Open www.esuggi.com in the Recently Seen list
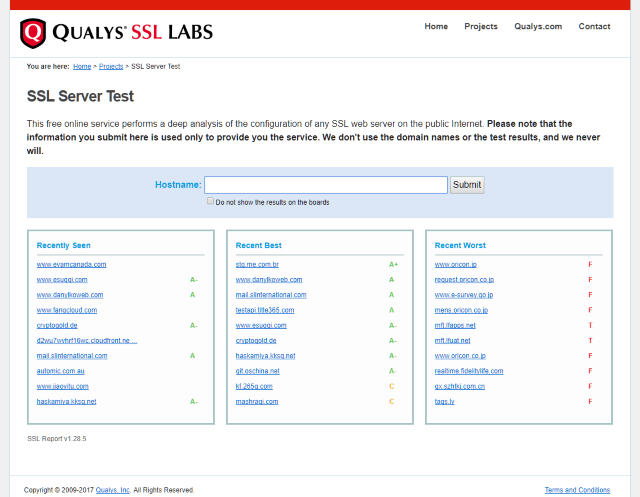This screenshot has height=497, width=640. click(x=62, y=280)
